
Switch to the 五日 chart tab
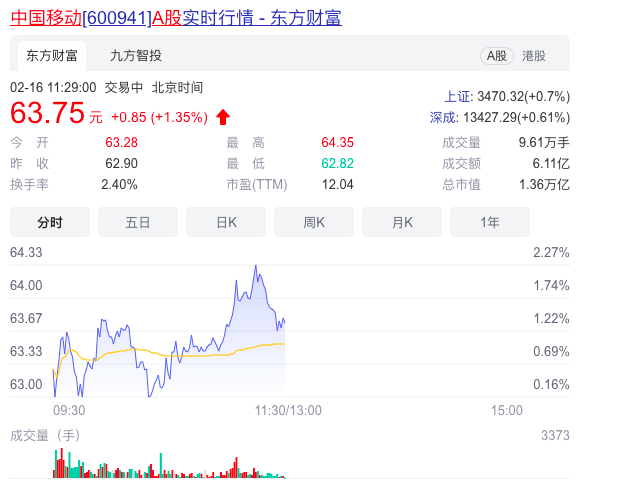point(138,222)
